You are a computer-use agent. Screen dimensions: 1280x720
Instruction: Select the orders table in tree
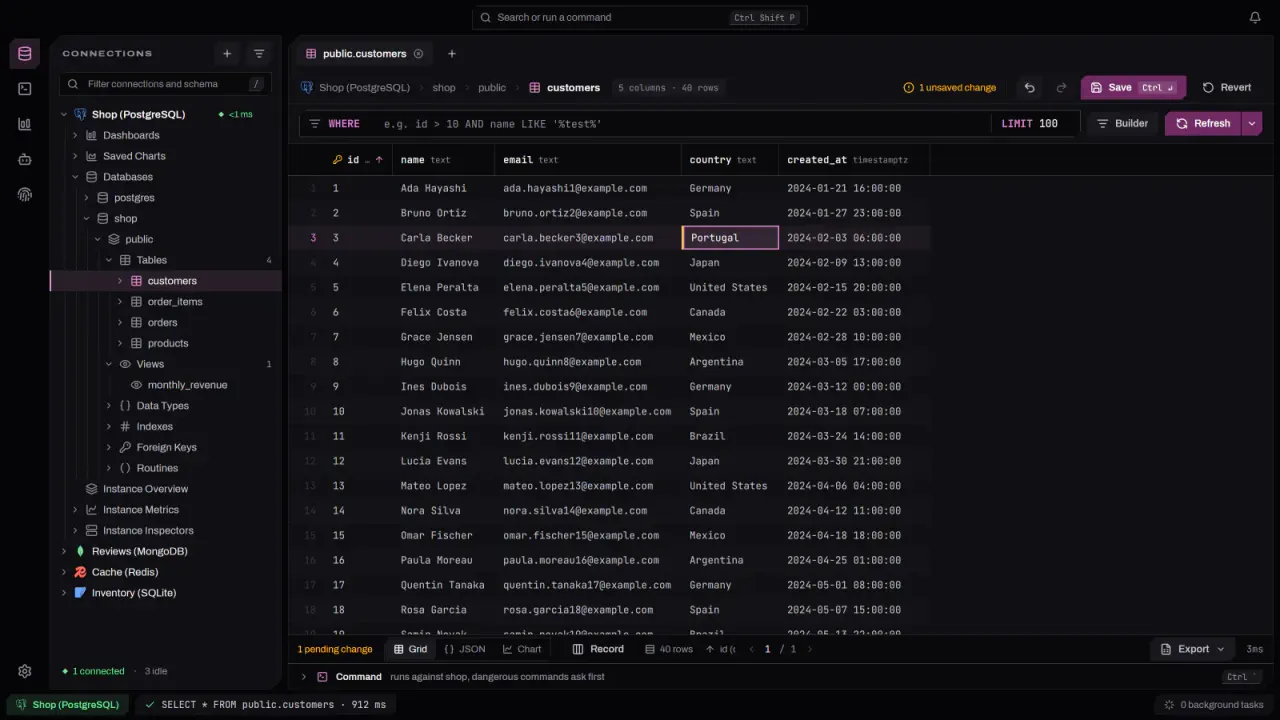[162, 323]
